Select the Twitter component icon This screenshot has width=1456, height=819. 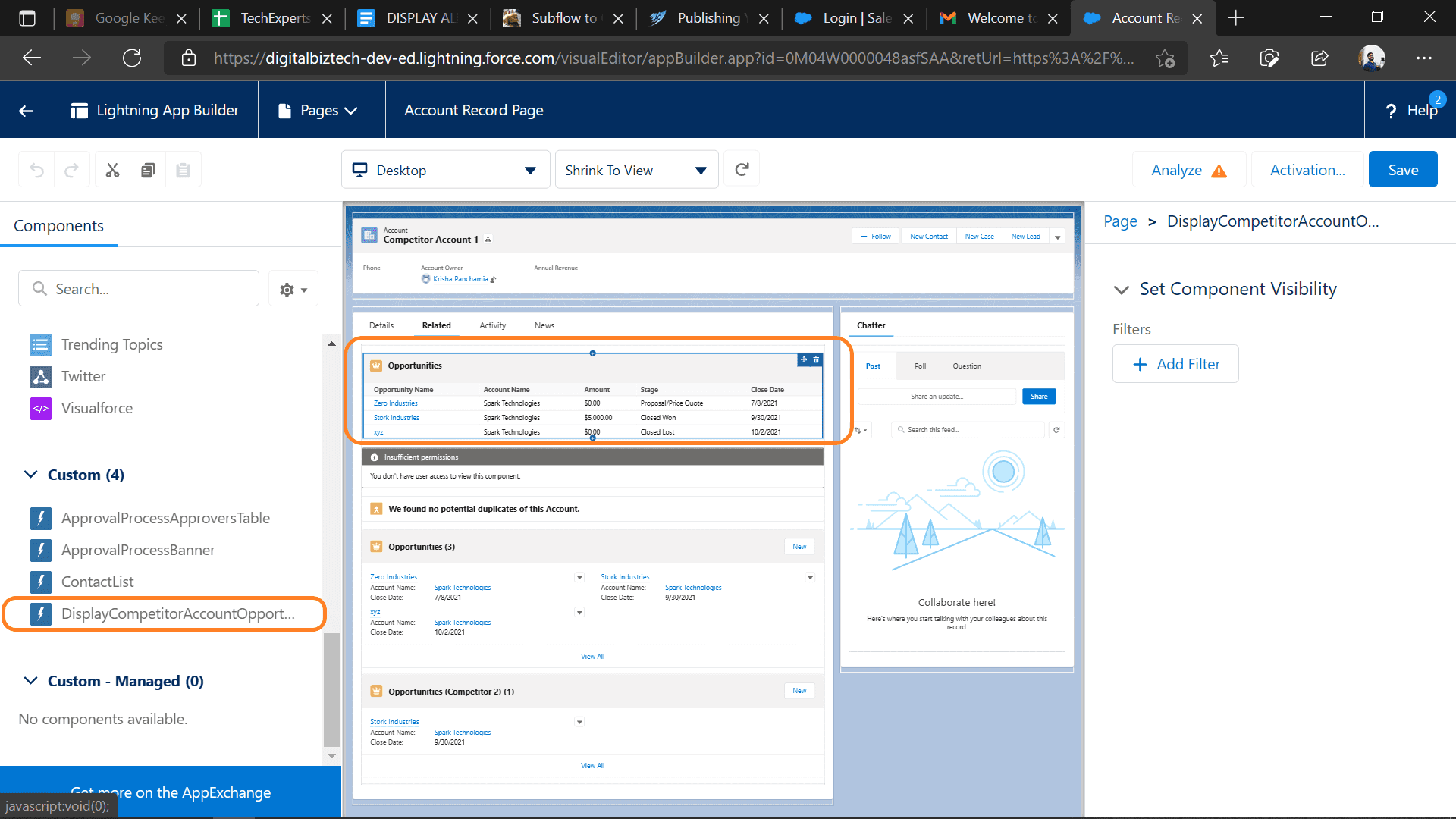coord(41,376)
